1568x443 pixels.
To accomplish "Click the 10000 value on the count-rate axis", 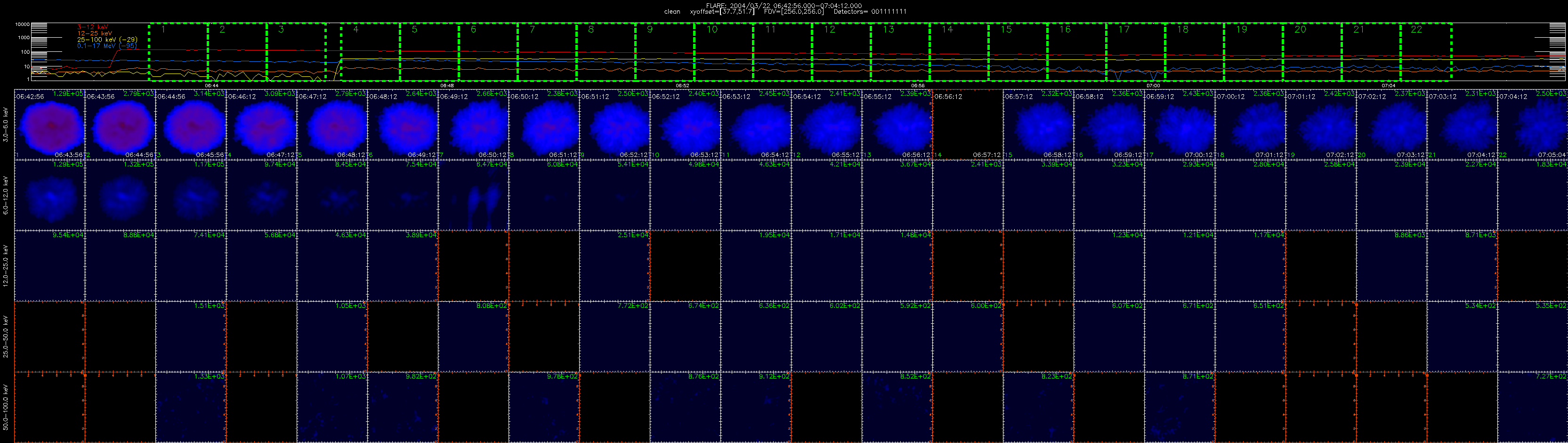I will tap(23, 25).
